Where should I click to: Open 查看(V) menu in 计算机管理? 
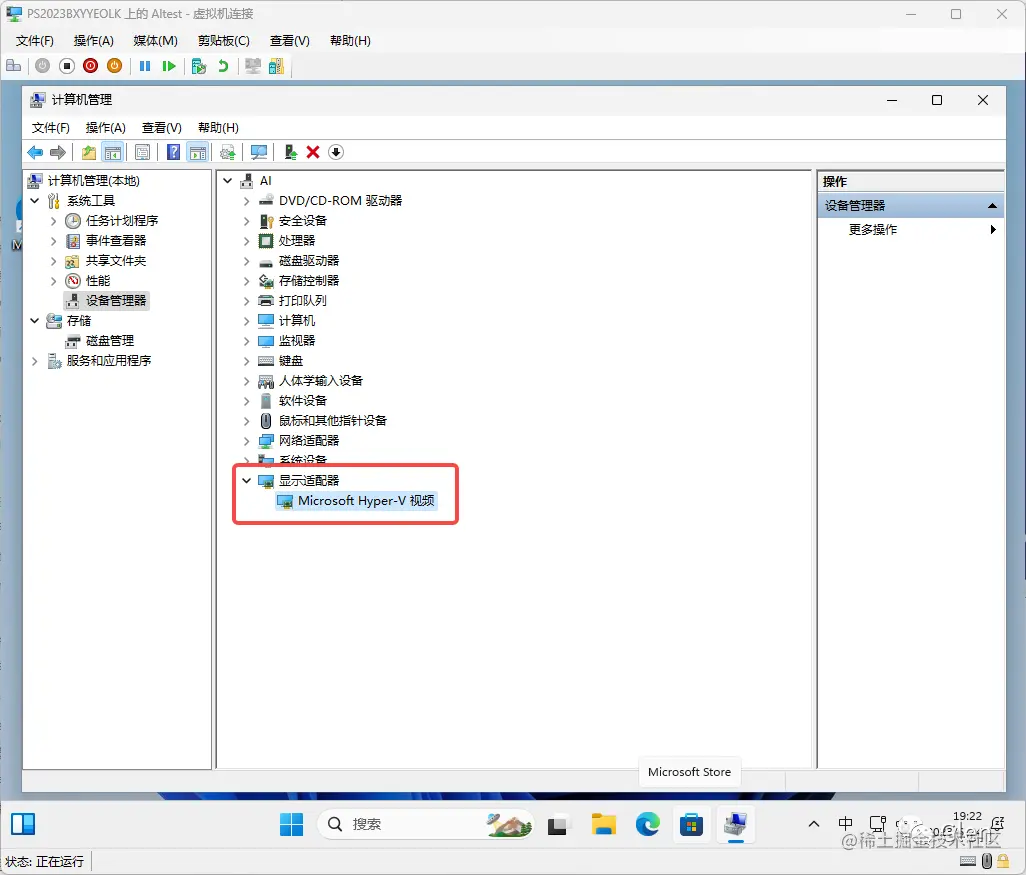coord(162,128)
